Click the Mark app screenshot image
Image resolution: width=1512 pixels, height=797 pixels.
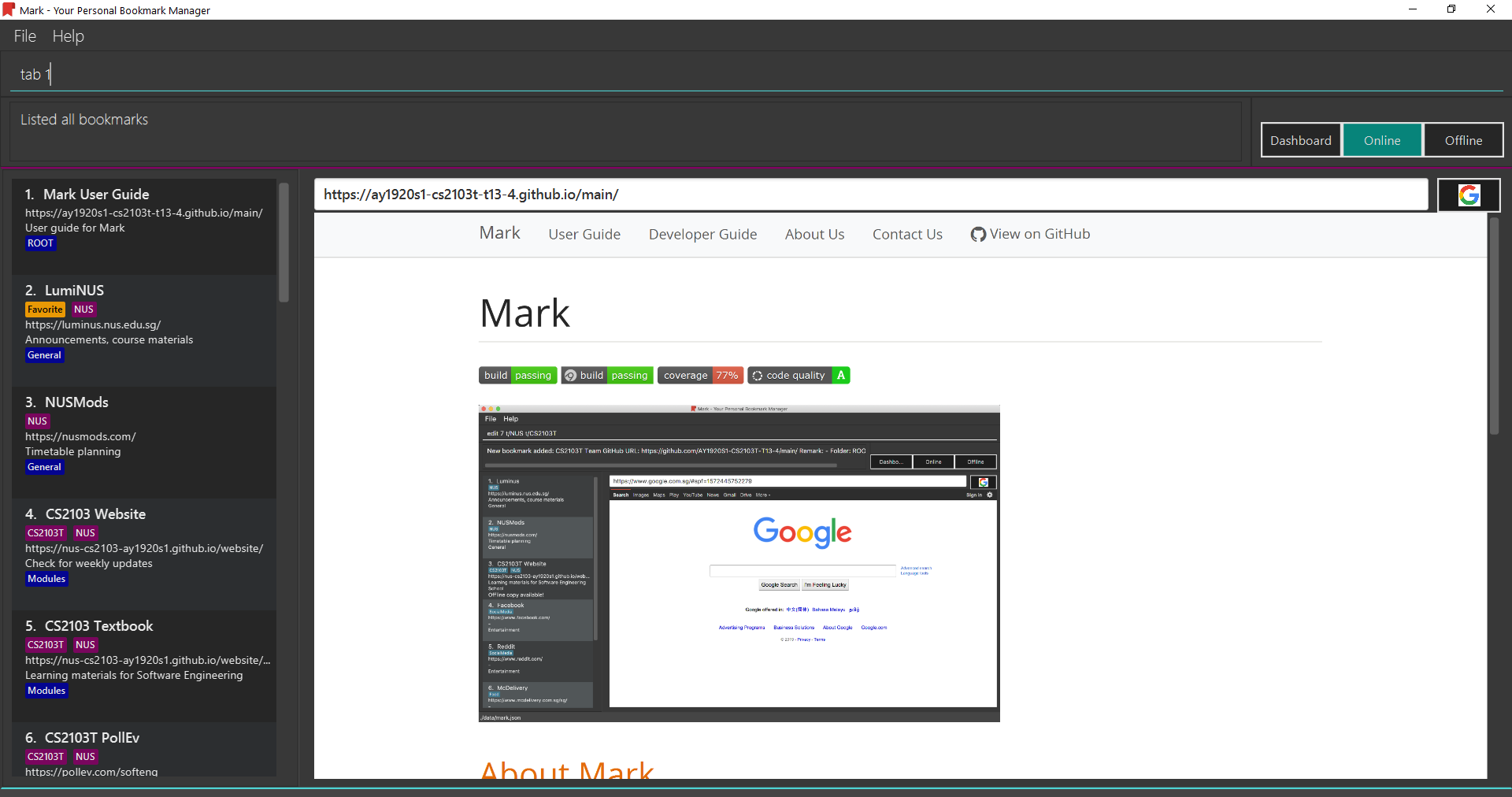pos(739,563)
